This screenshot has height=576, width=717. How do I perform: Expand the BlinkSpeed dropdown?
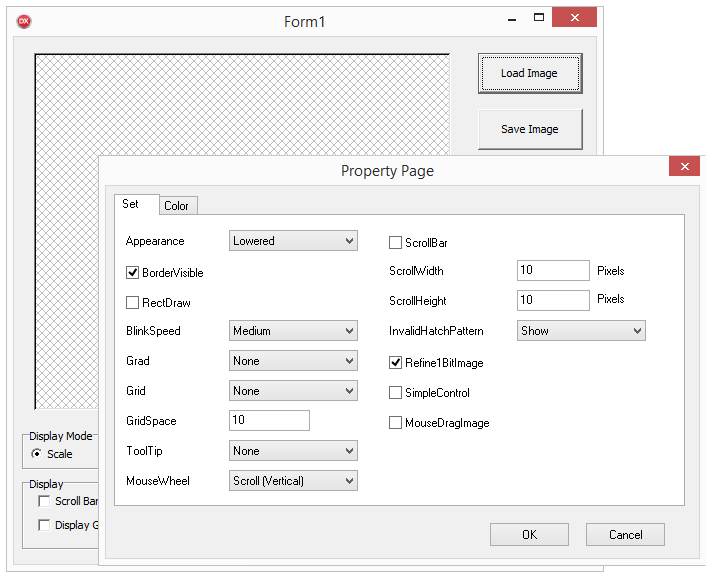pyautogui.click(x=293, y=331)
